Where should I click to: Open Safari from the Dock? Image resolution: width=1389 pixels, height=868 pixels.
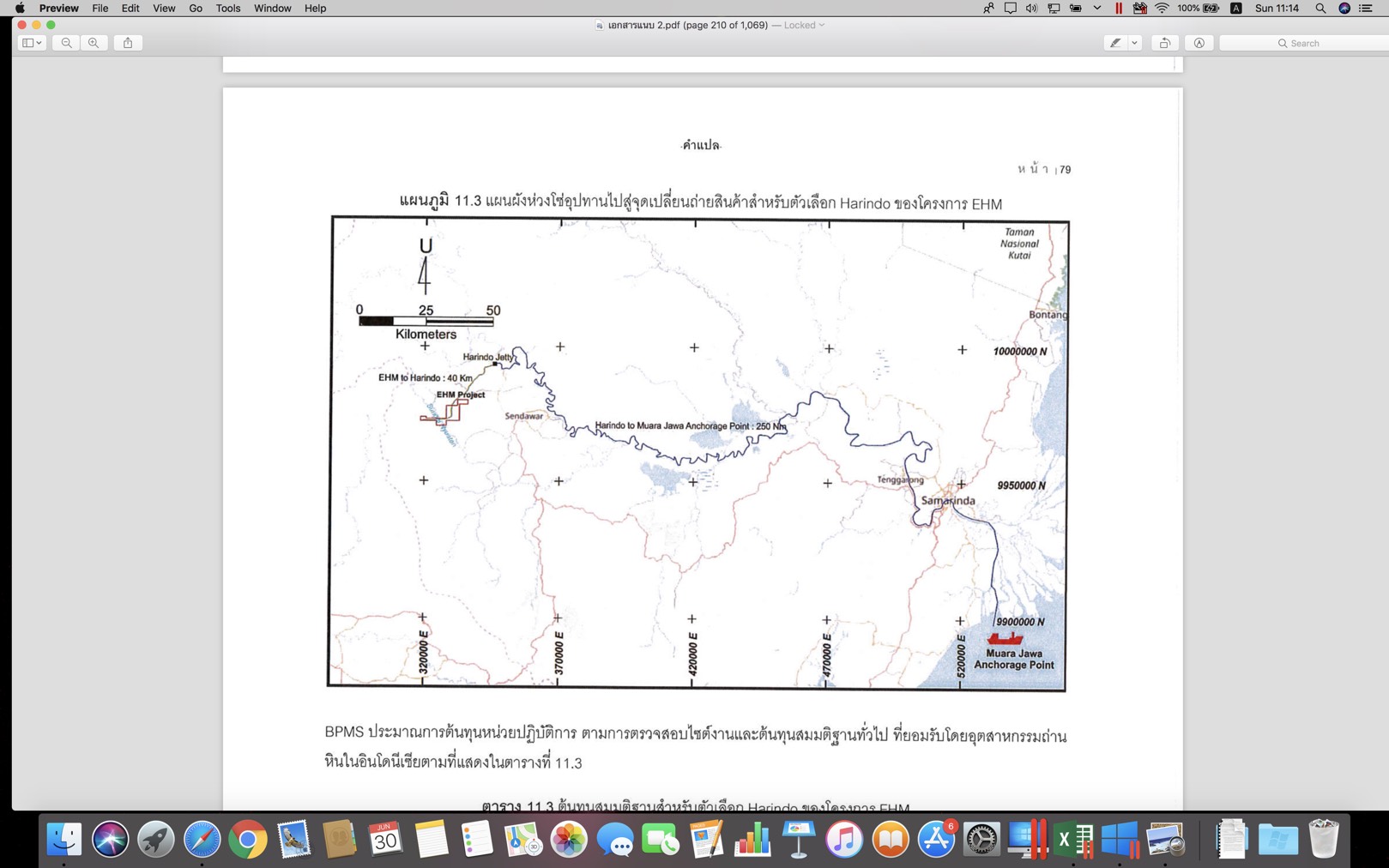202,840
